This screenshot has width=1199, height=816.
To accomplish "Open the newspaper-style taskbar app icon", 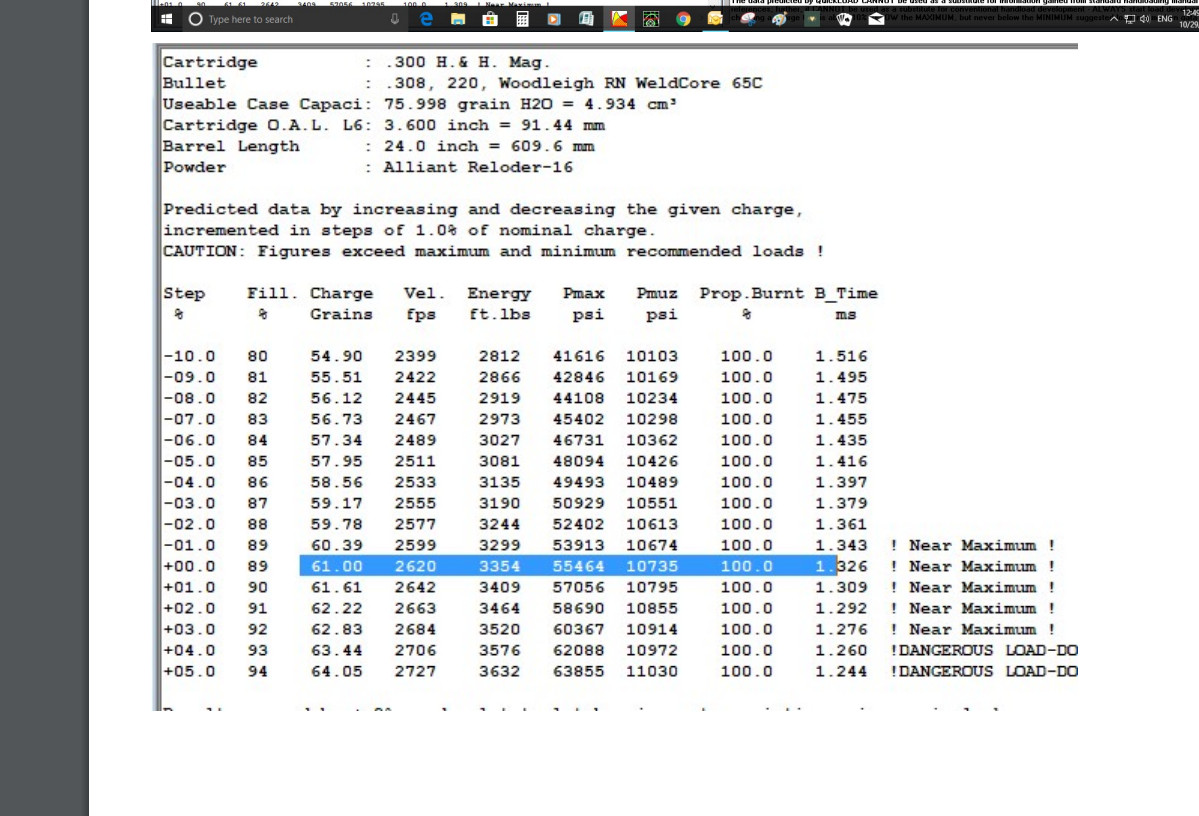I will 587,19.
